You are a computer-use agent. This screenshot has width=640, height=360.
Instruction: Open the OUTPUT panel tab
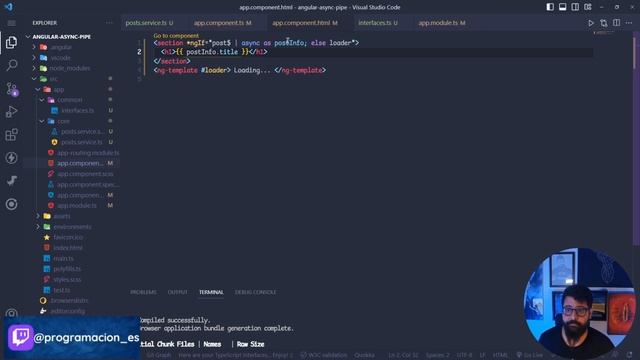[178, 292]
